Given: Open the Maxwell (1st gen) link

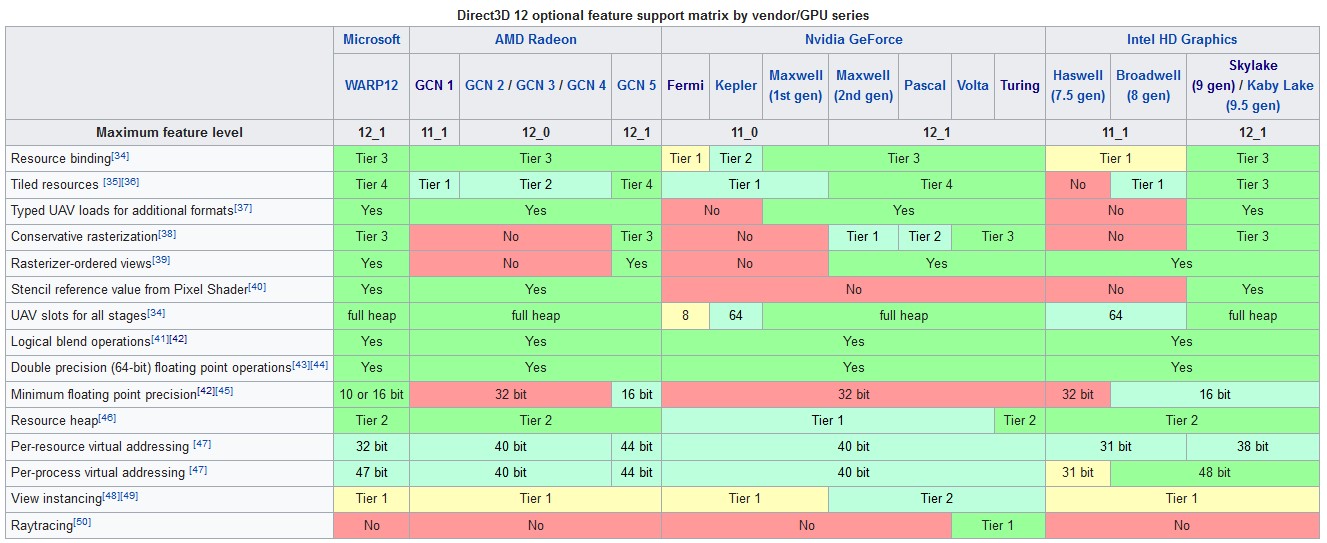Looking at the screenshot, I should pos(795,86).
